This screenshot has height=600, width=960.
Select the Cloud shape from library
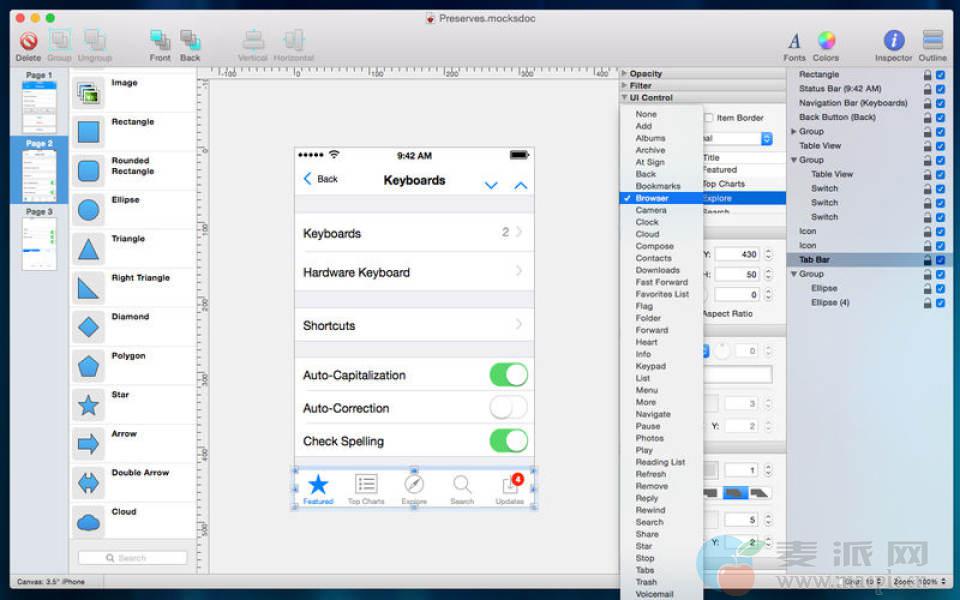89,522
